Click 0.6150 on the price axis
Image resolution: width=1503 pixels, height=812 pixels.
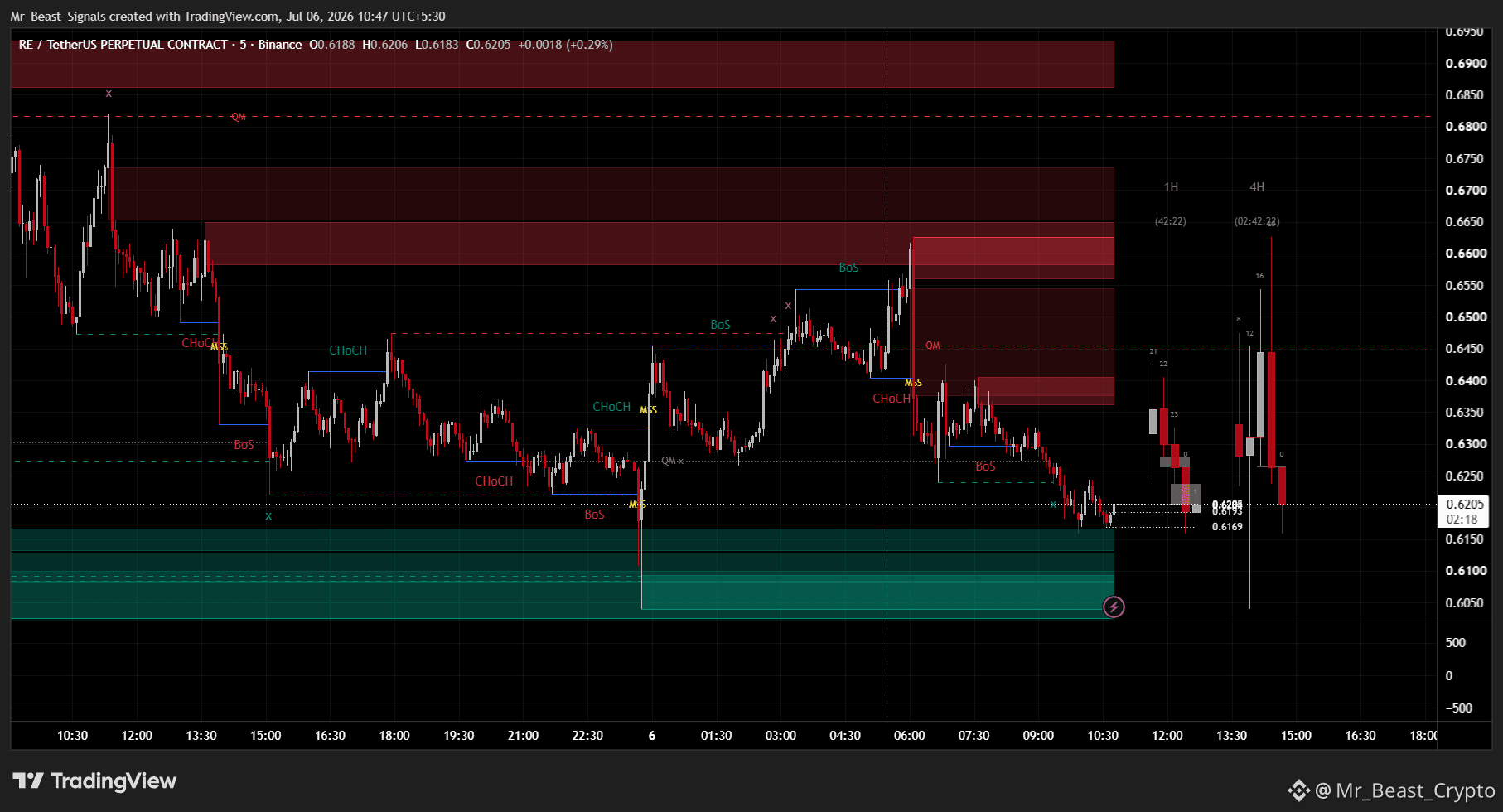pos(1464,539)
